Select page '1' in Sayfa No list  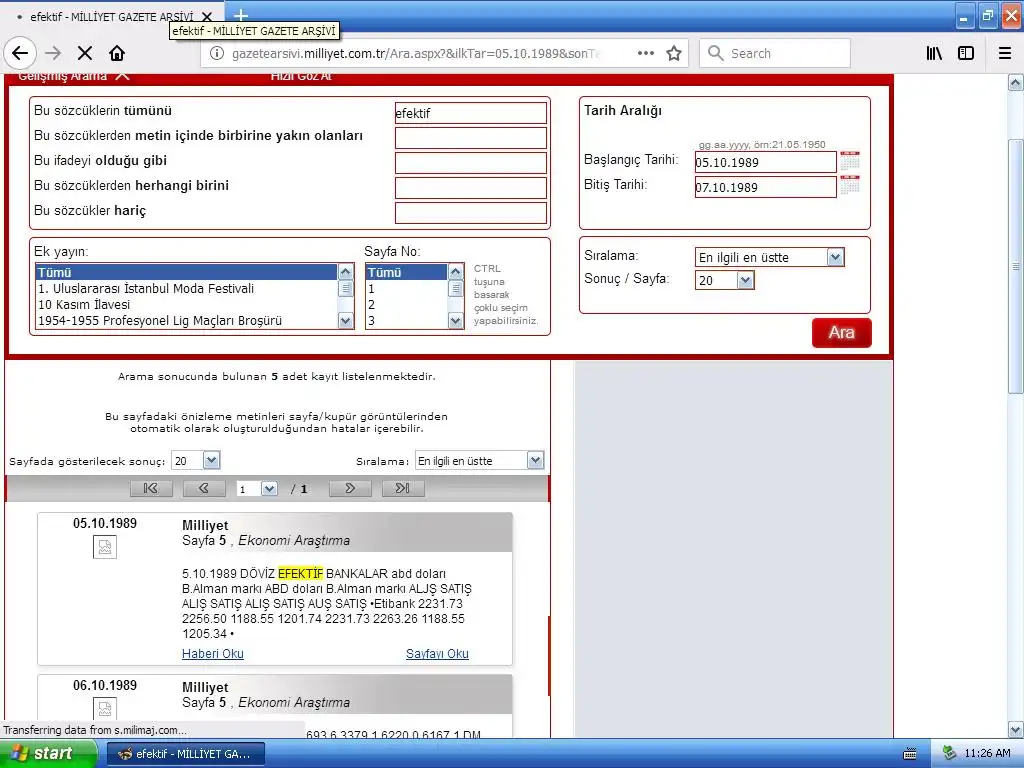click(406, 288)
